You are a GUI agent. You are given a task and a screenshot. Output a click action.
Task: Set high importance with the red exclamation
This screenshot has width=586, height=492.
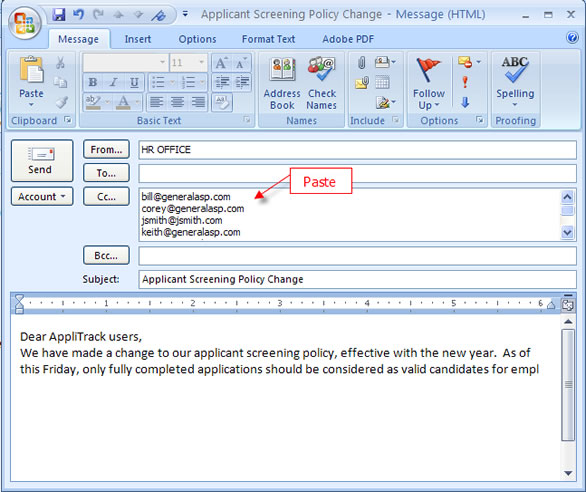pos(465,82)
